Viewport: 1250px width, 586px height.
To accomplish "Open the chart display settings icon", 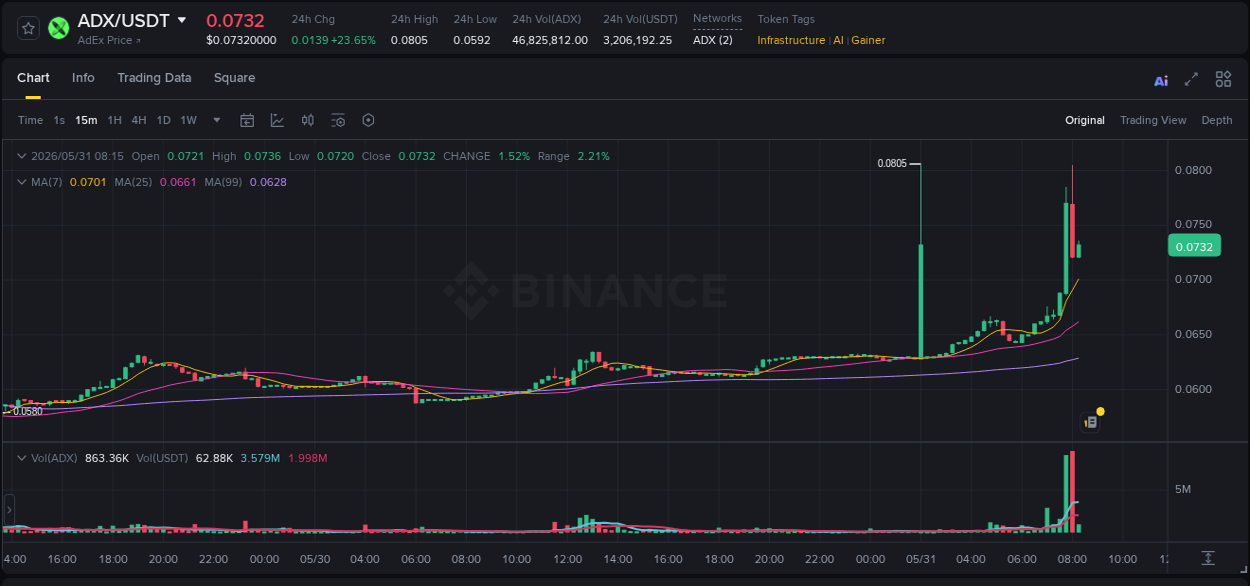I will (338, 120).
